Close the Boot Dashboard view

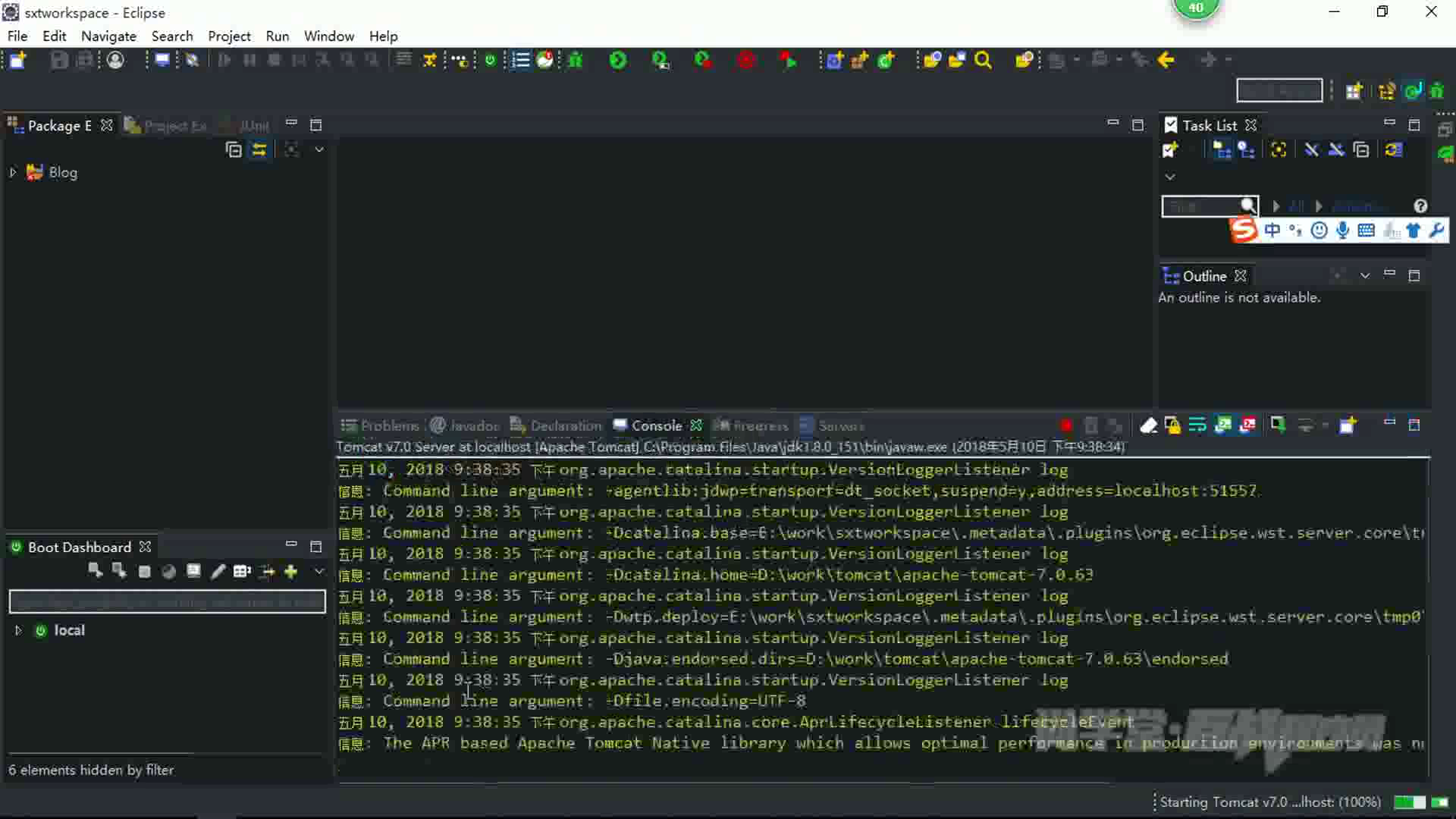pos(145,547)
